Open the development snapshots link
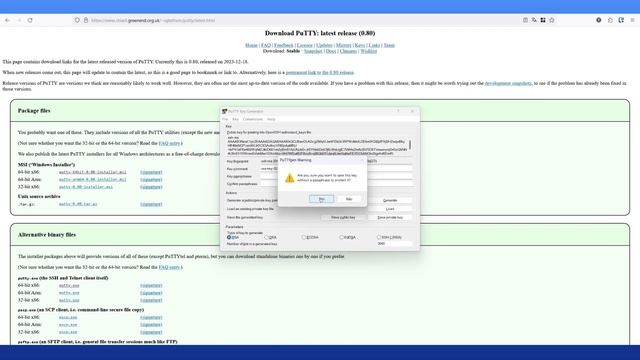 coord(508,83)
